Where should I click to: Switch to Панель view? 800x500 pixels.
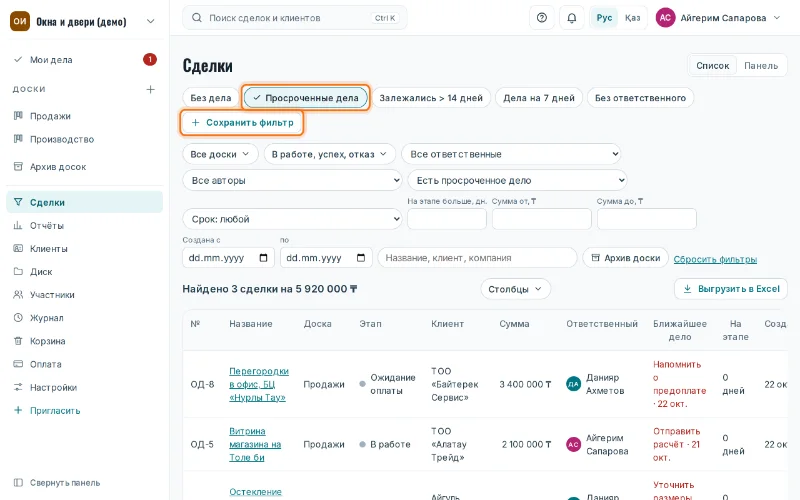tap(761, 65)
